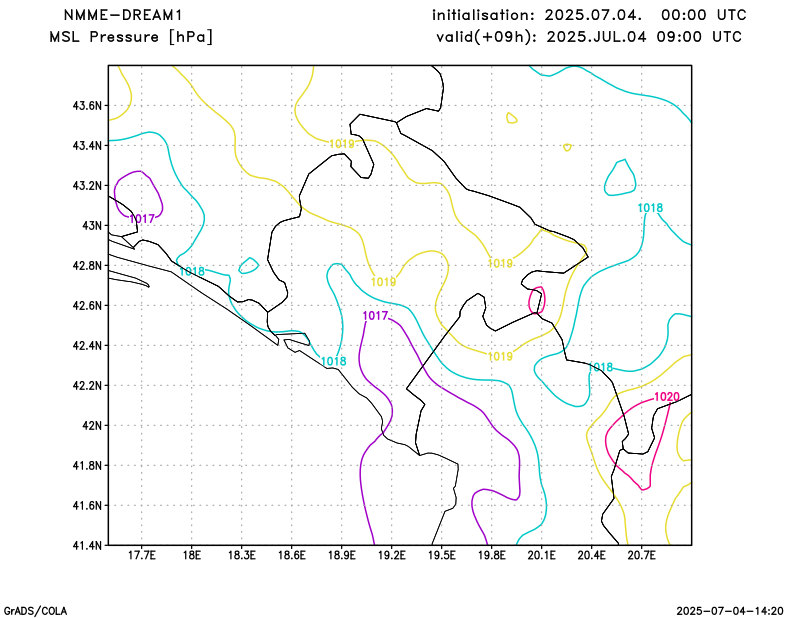This screenshot has height=618, width=800.
Task: Select the 42.4N latitude label
Action: (88, 345)
